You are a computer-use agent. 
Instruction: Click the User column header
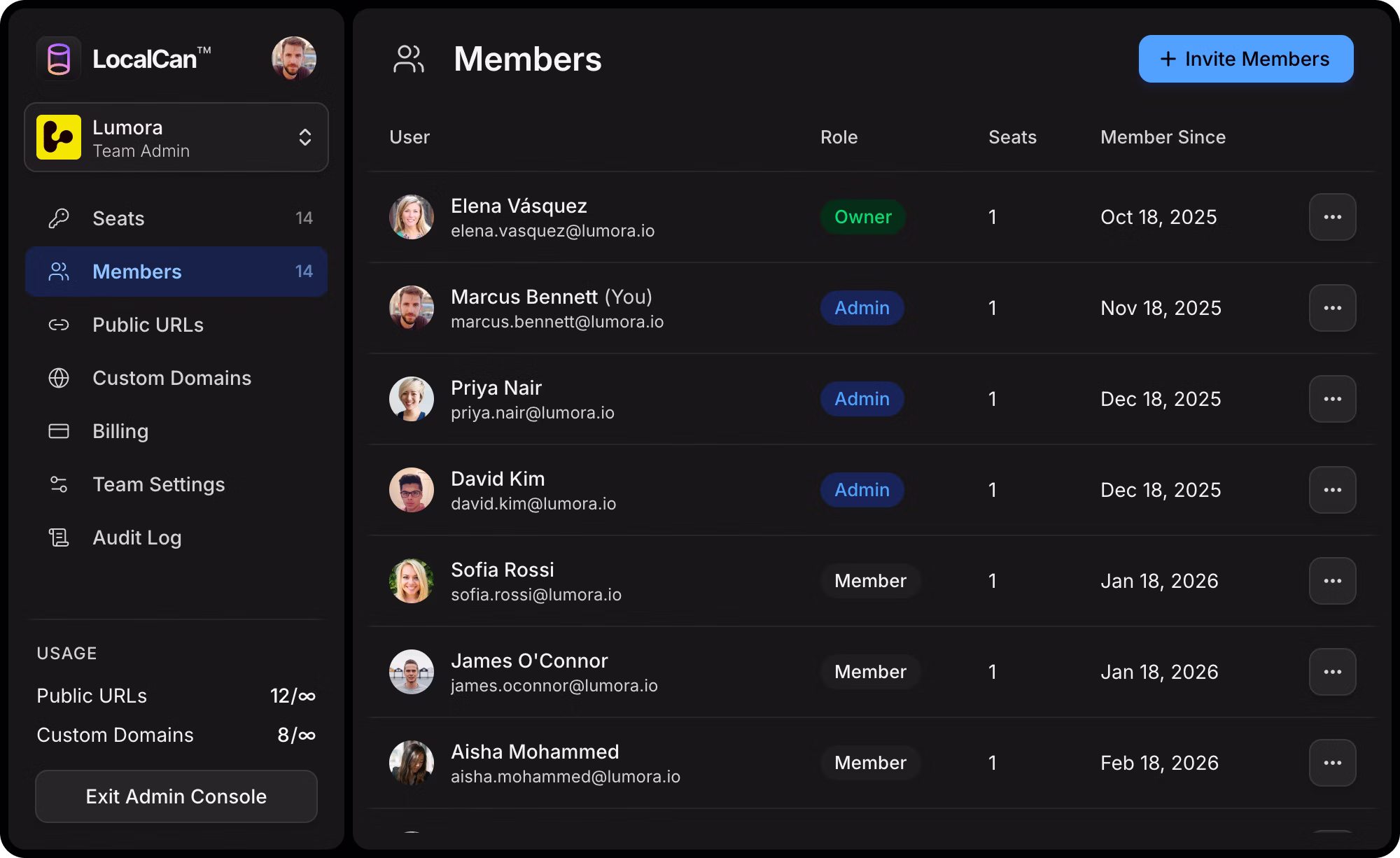409,137
